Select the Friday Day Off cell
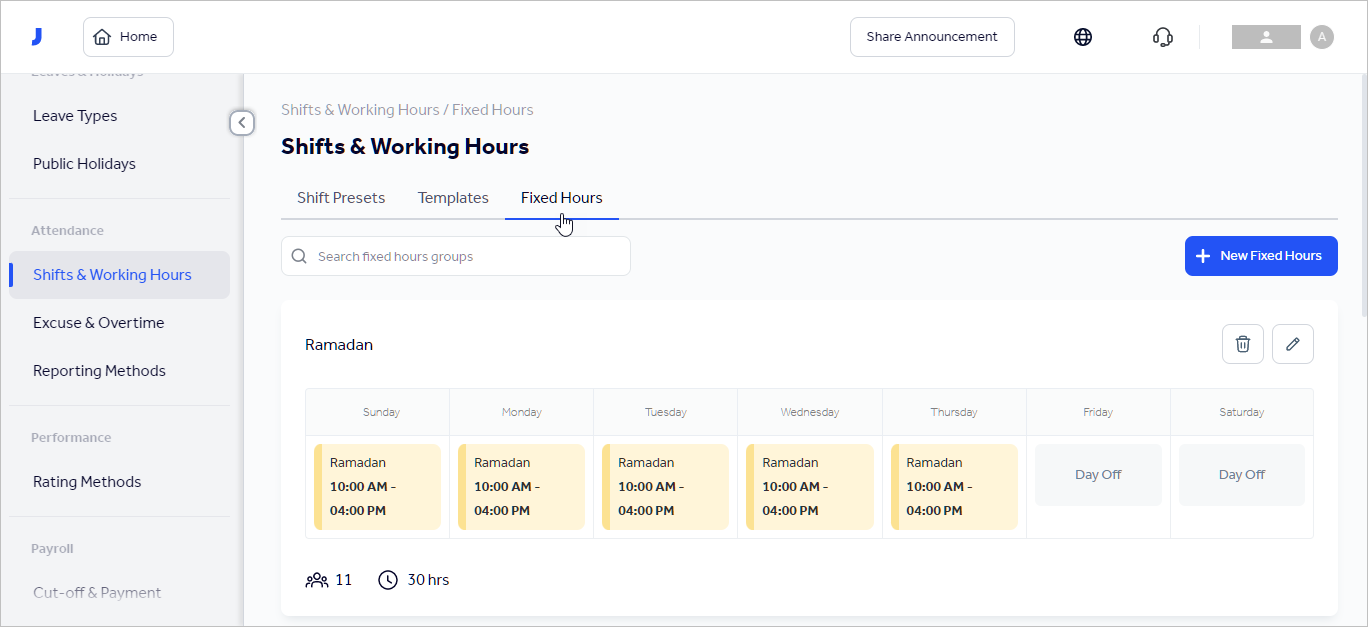Viewport: 1368px width, 627px height. [1097, 474]
